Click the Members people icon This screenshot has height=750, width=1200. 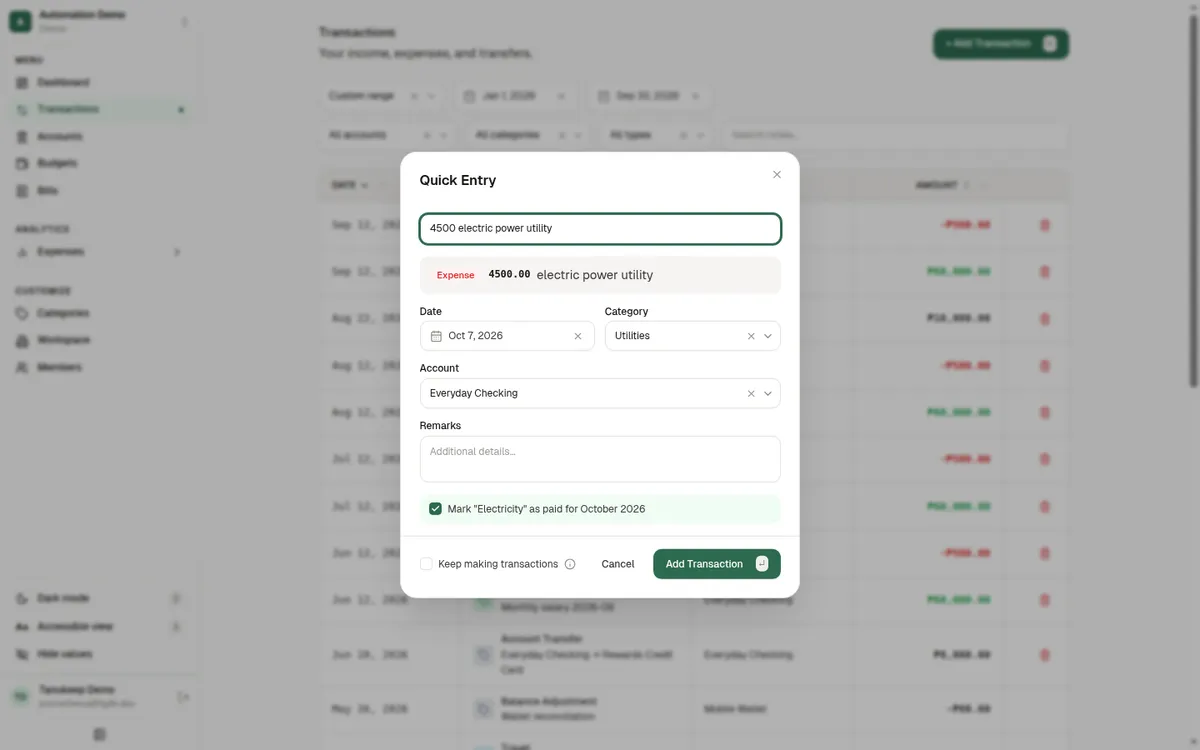pyautogui.click(x=22, y=367)
